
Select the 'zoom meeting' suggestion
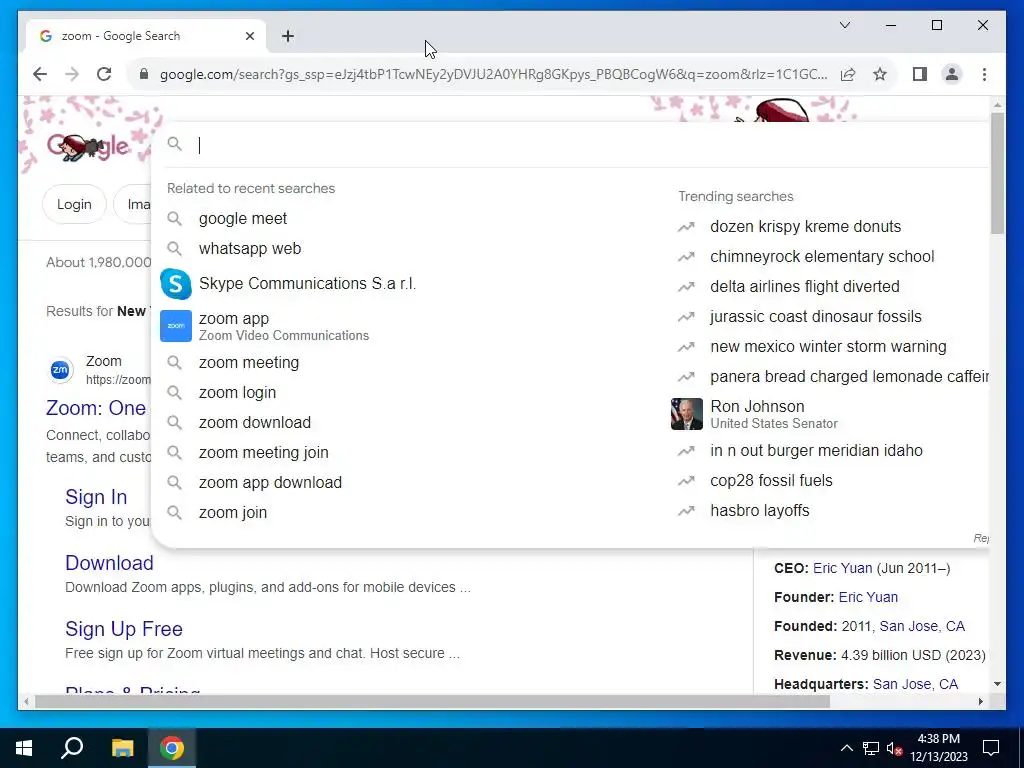click(x=249, y=362)
